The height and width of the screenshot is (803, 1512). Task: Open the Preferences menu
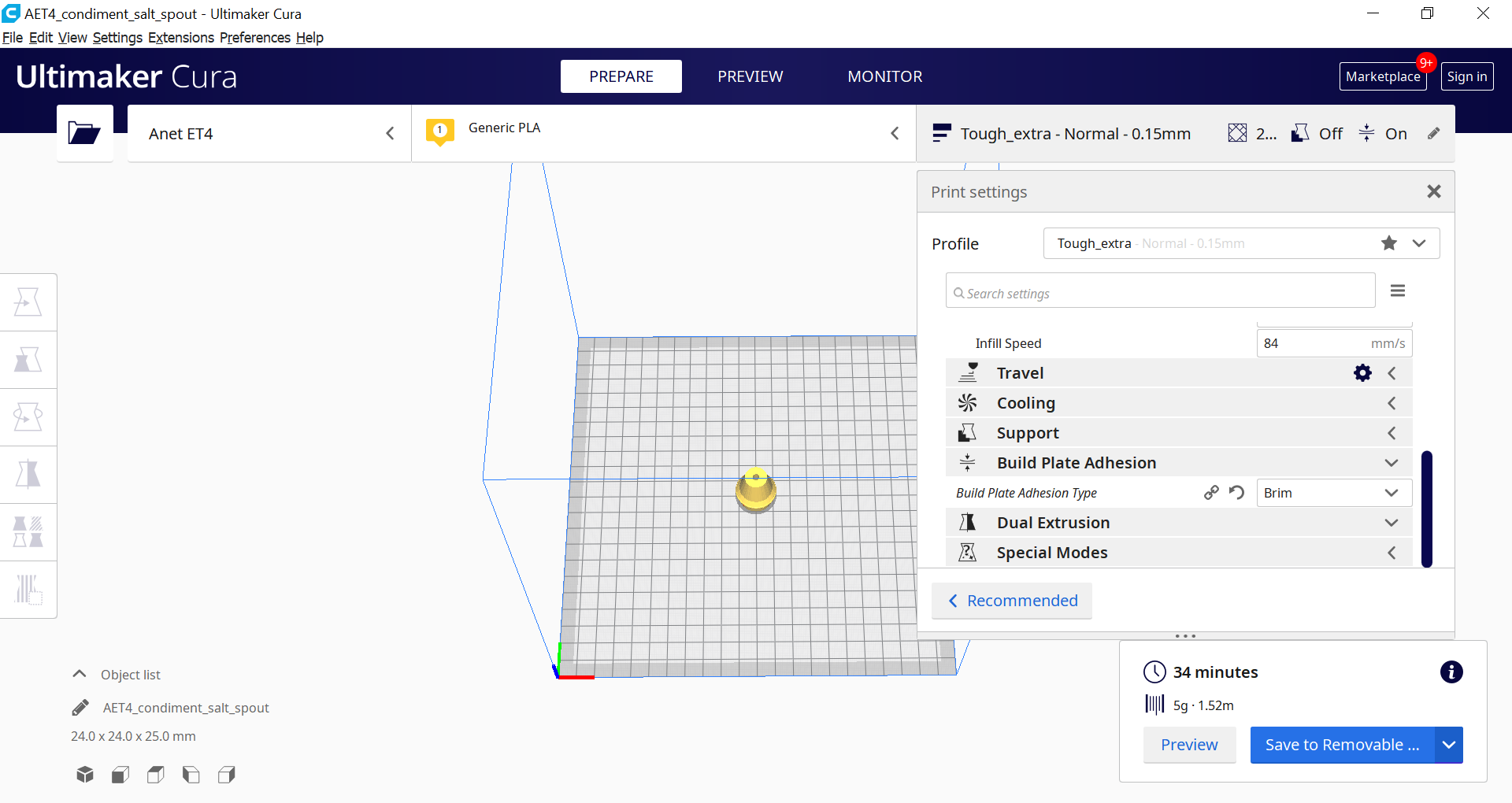255,38
